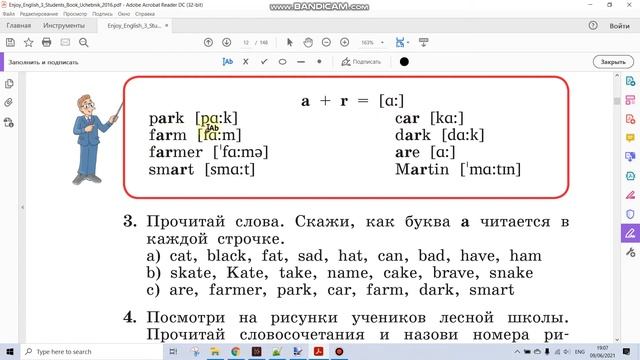The image size is (640, 360).
Task: Pick the cross mark annotation tool
Action: [245, 62]
